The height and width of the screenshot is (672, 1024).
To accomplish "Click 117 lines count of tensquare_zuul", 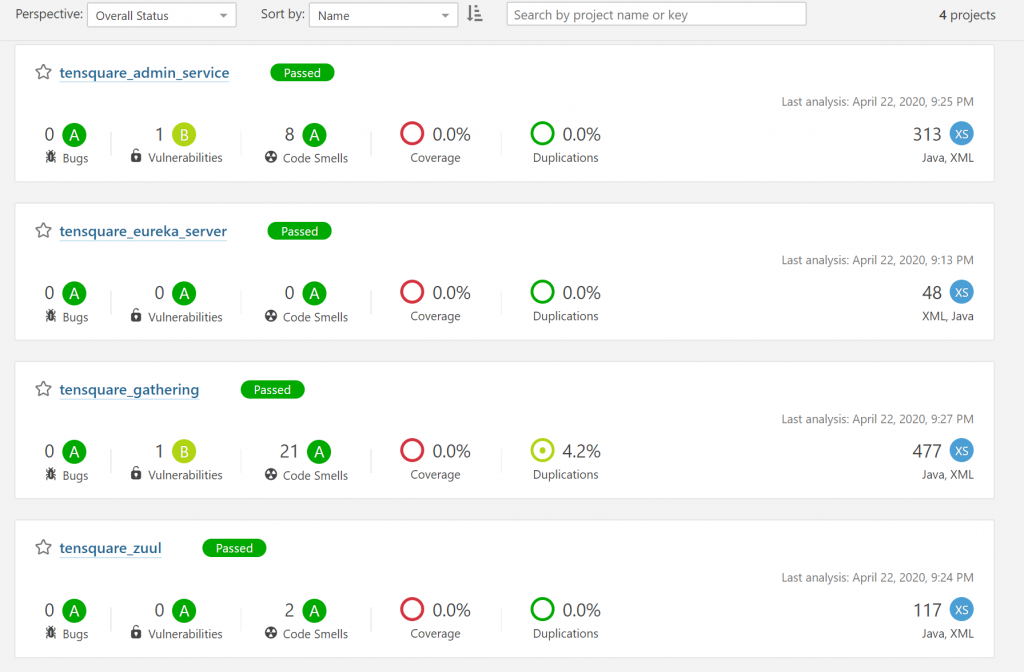I will pos(927,610).
